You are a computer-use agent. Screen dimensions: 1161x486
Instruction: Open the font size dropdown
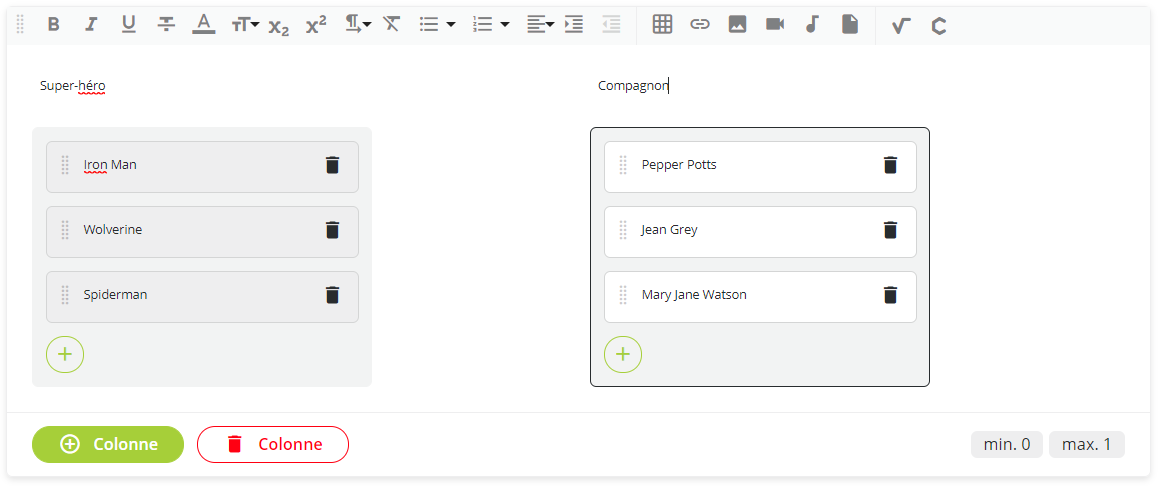pos(245,25)
